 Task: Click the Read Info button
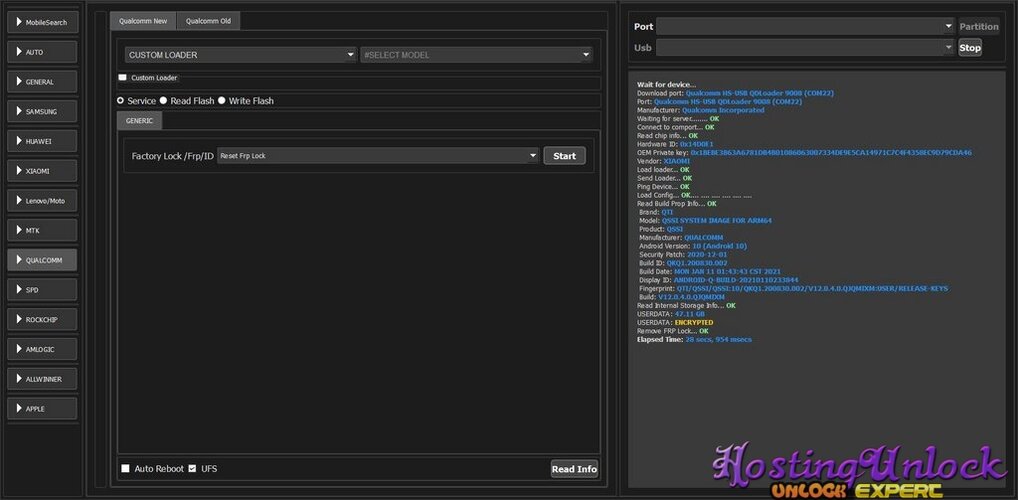tap(574, 469)
